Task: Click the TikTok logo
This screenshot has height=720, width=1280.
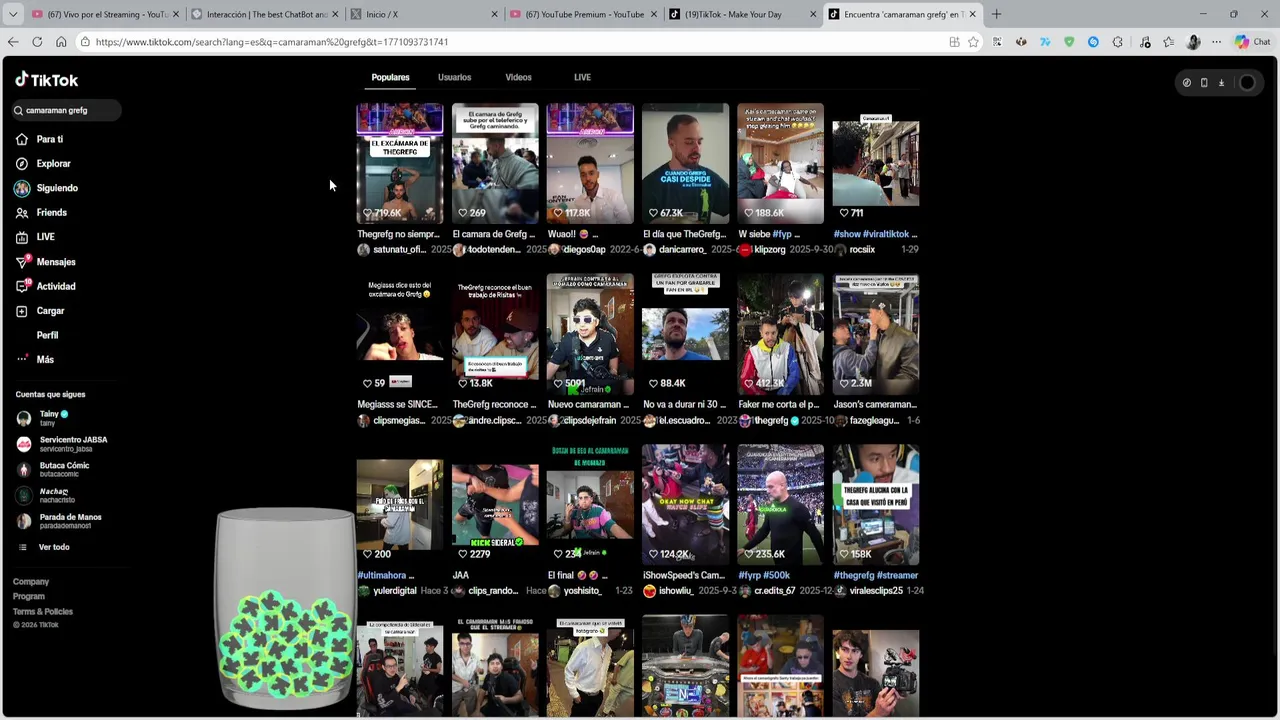Action: (46, 80)
